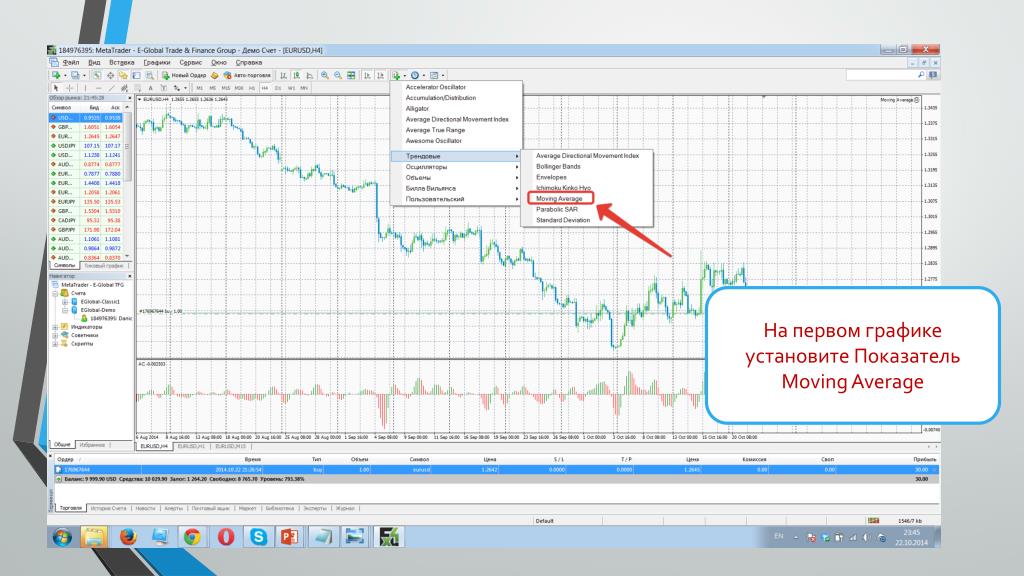The image size is (1024, 576).
Task: Select GBPJPY row in Market Watch
Action: [x=87, y=230]
